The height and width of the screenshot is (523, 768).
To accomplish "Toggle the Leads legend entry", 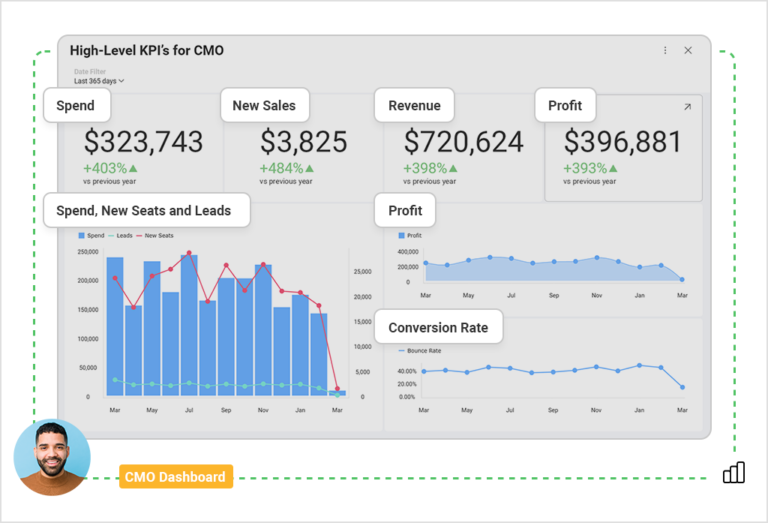I will 120,236.
